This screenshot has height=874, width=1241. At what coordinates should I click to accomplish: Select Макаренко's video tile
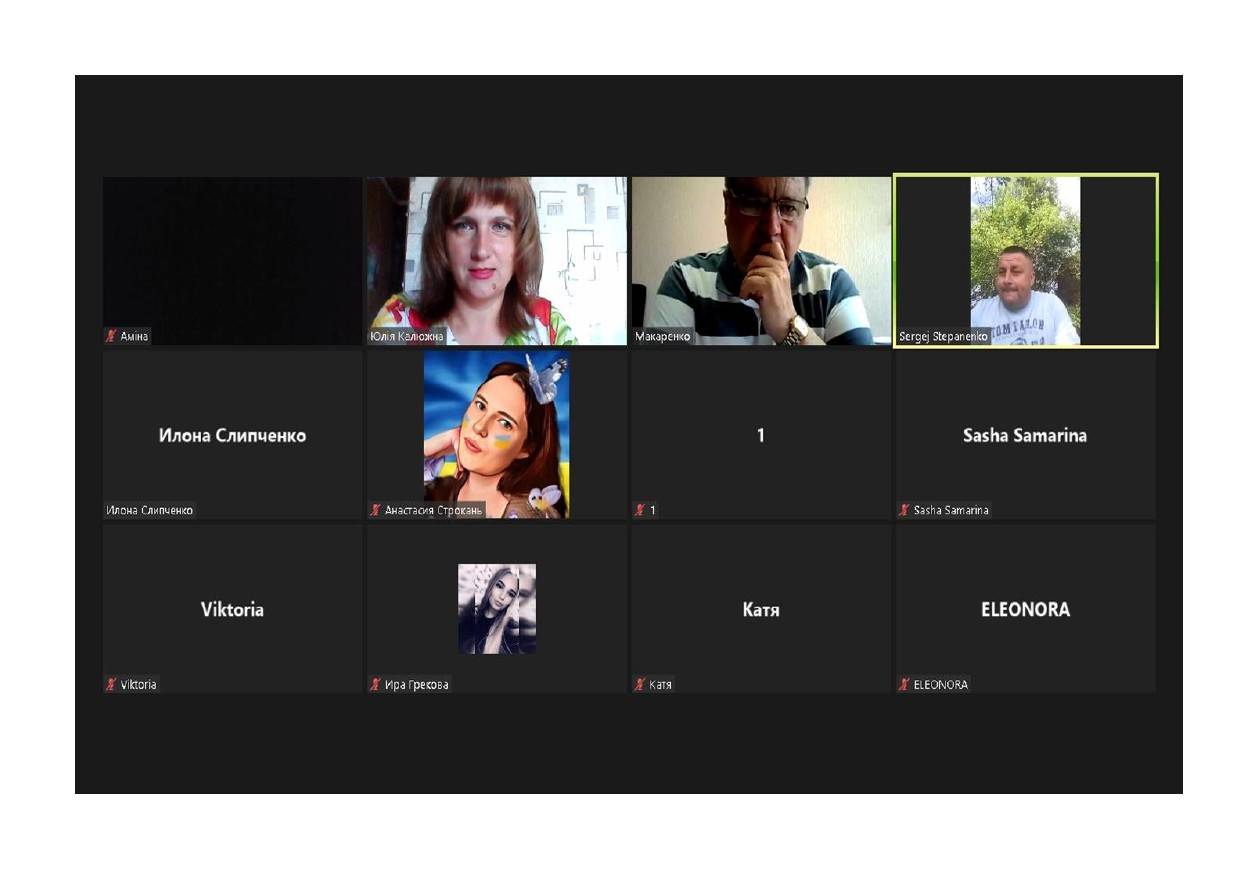click(761, 261)
